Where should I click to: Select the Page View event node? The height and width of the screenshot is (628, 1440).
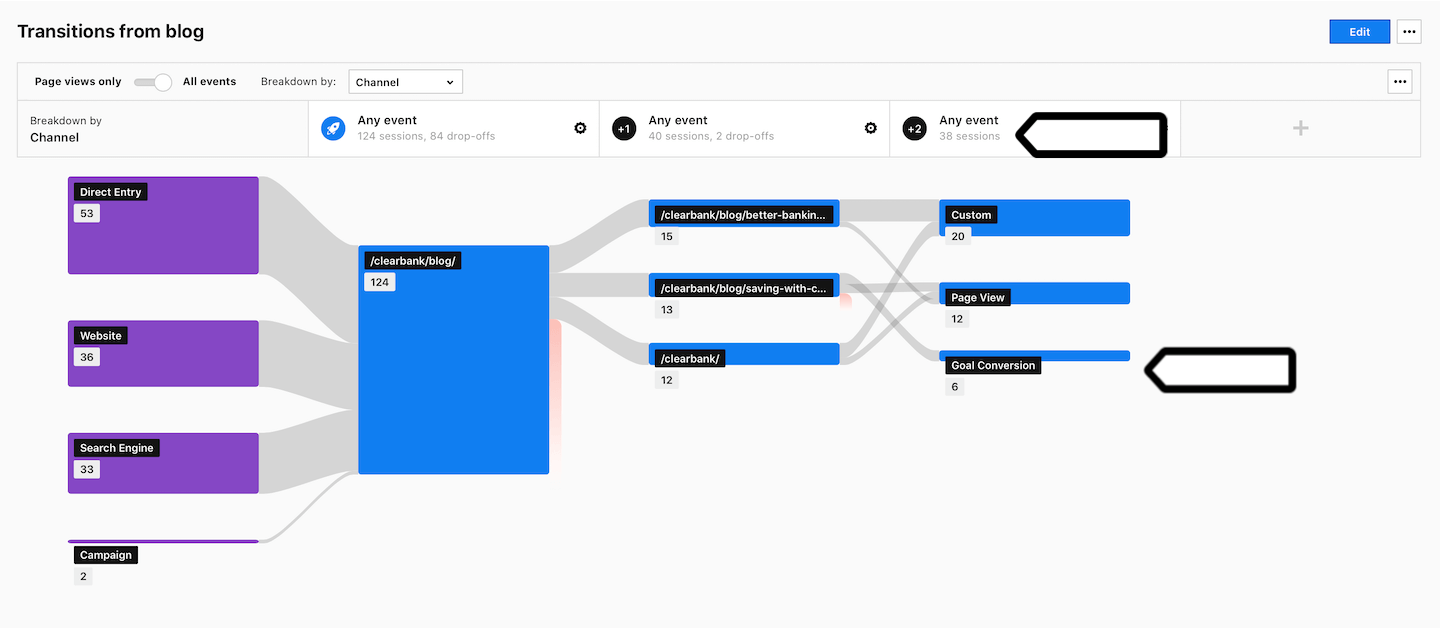1034,293
